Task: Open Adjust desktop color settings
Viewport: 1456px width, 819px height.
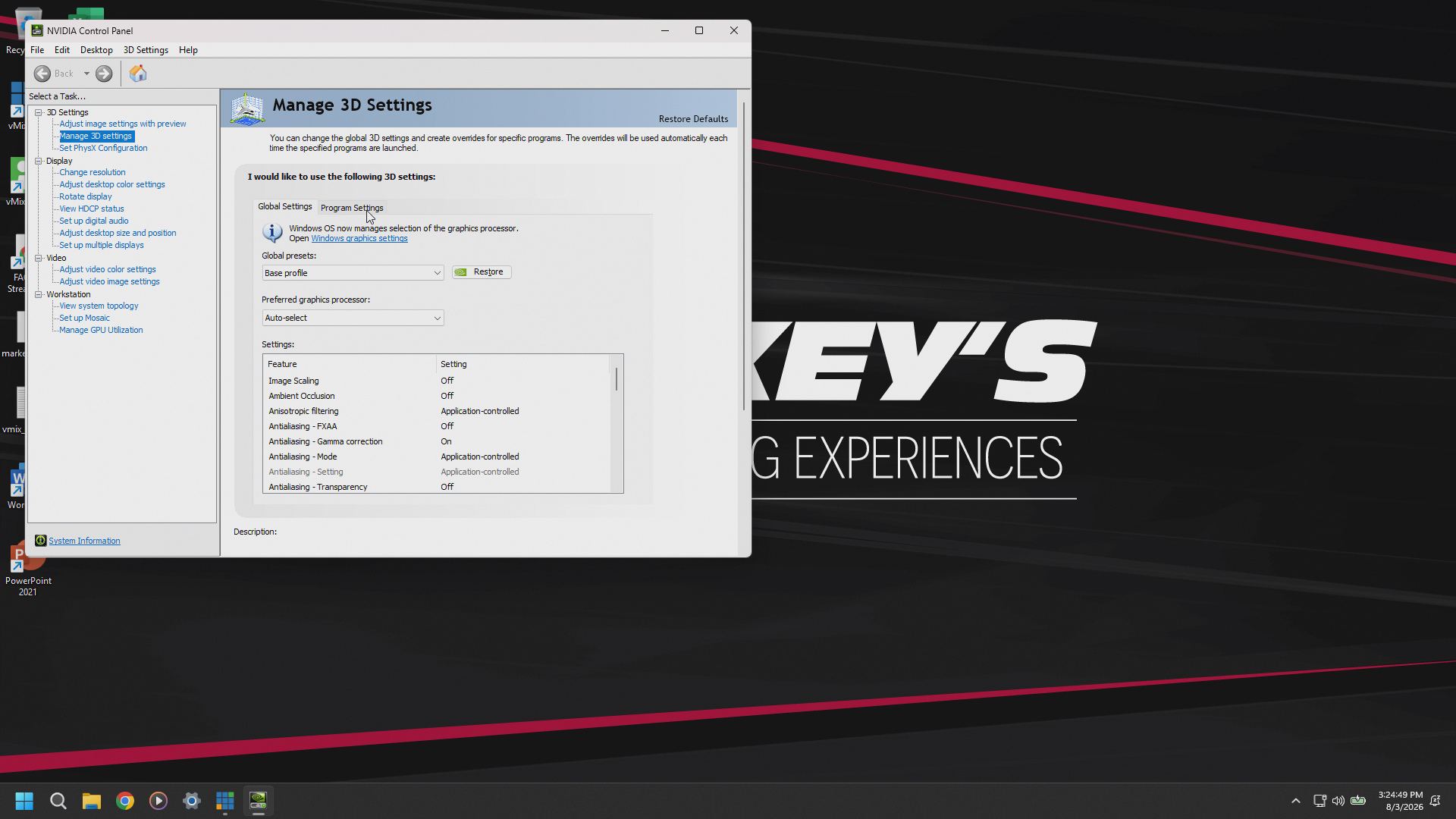Action: coord(112,184)
